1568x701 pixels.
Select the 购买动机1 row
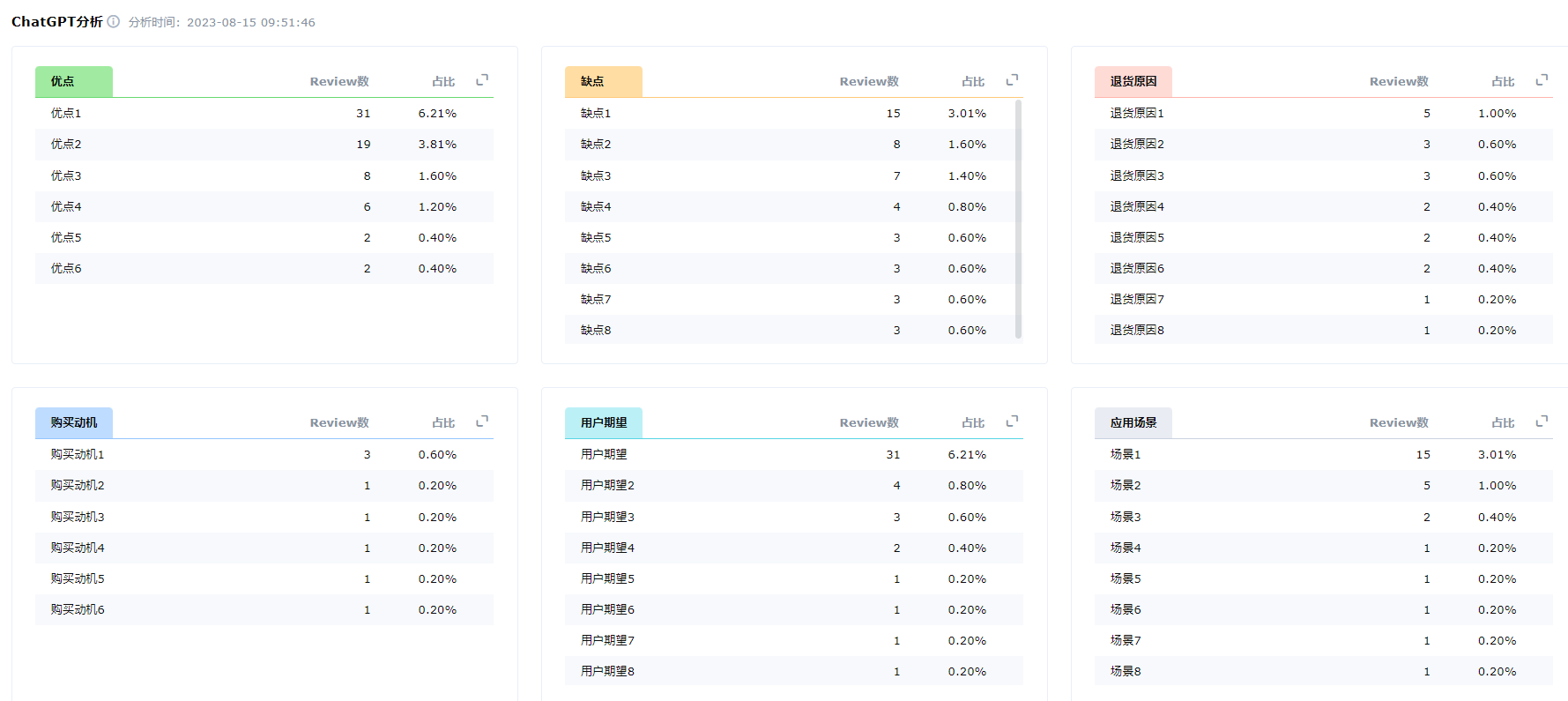tap(264, 454)
